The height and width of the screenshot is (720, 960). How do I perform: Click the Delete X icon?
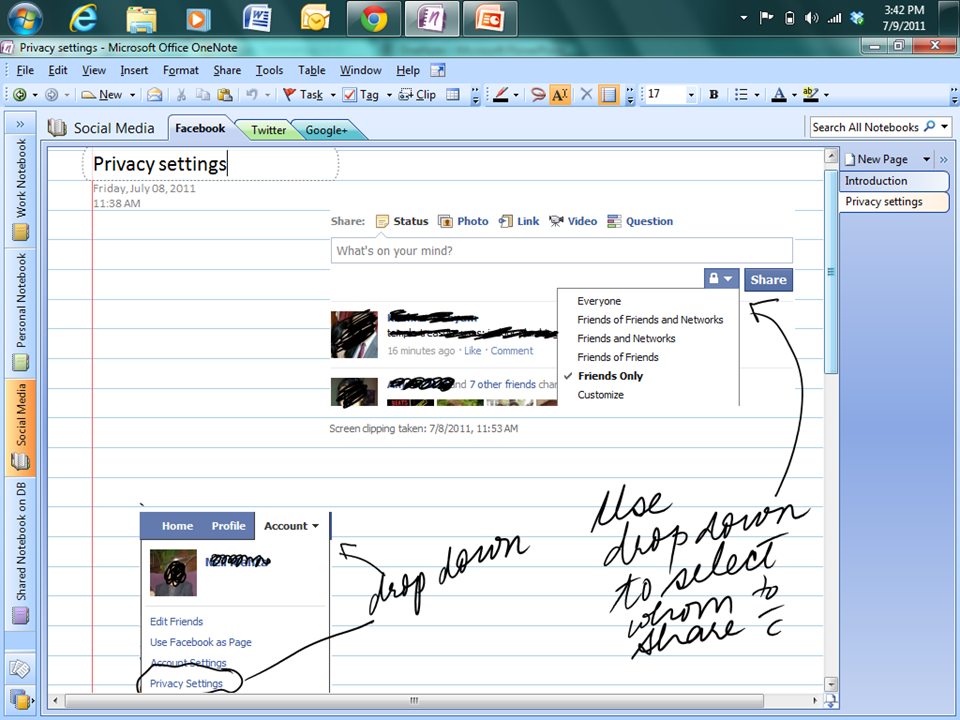pos(586,94)
